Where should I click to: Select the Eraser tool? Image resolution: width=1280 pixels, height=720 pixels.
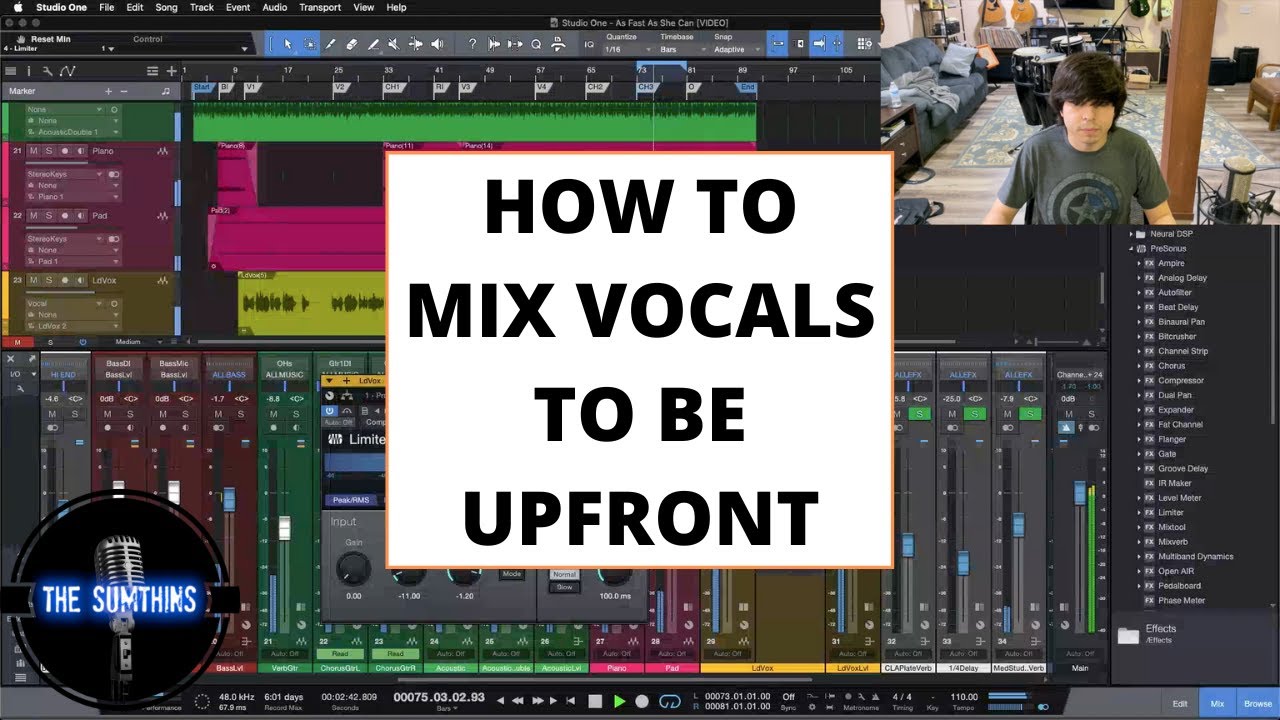(x=352, y=44)
